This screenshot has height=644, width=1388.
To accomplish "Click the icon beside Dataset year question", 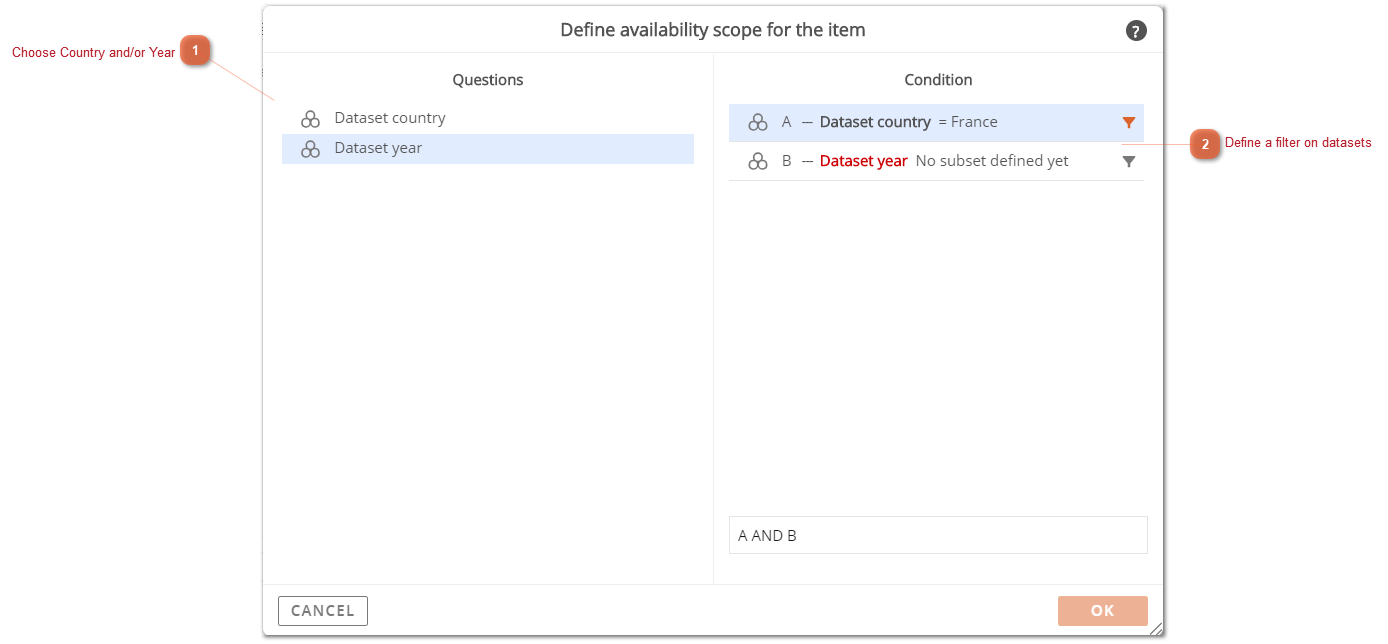I will [x=310, y=149].
